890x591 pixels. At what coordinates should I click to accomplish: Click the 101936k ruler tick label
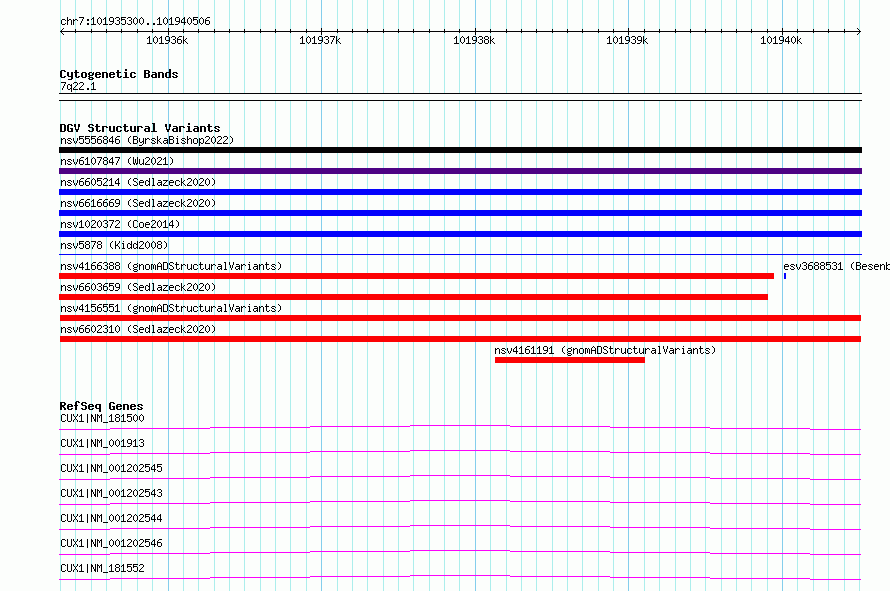(x=167, y=40)
